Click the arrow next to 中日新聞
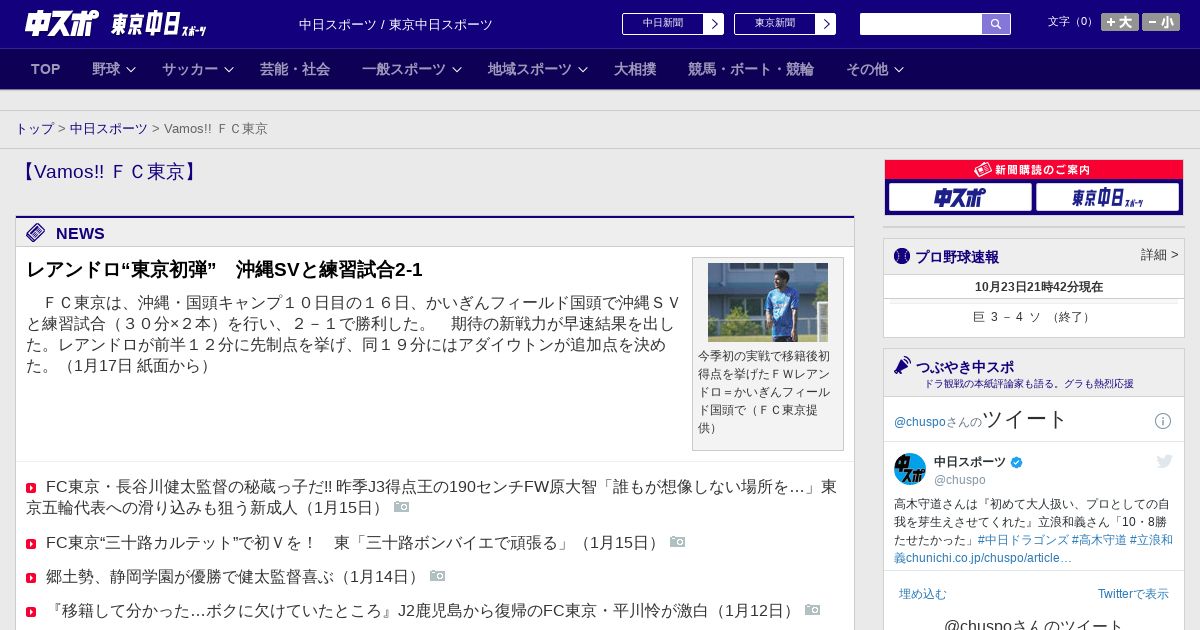The width and height of the screenshot is (1200, 630). 714,24
